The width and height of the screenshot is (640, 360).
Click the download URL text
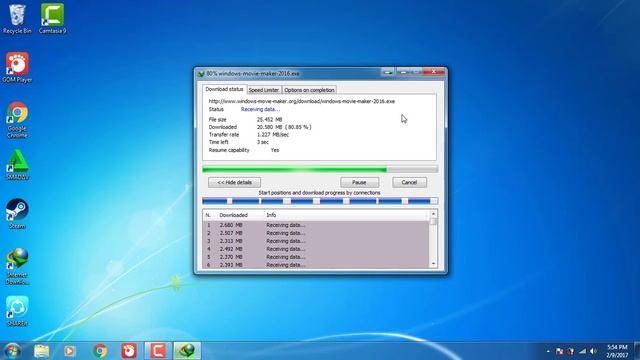tap(302, 101)
